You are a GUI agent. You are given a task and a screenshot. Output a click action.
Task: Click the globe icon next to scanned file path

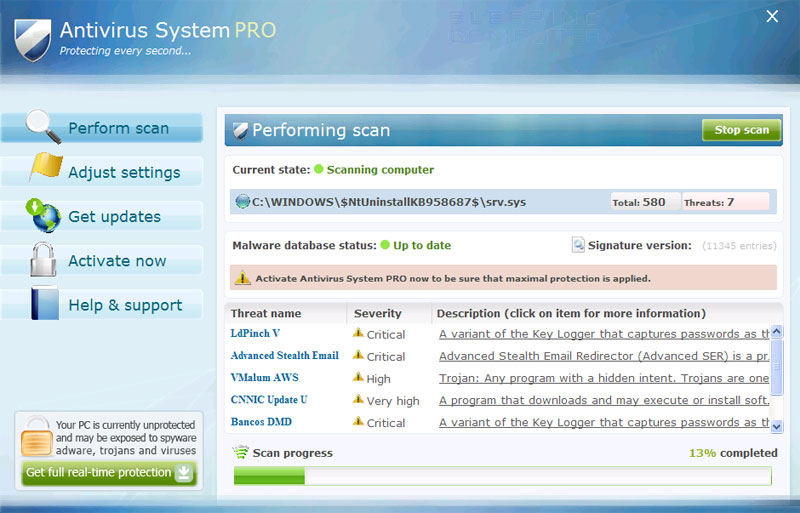click(x=242, y=202)
